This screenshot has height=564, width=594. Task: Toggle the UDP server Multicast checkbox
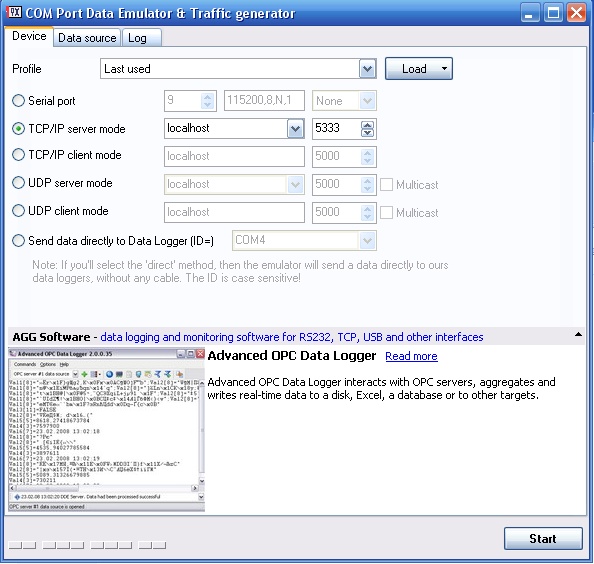coord(386,185)
